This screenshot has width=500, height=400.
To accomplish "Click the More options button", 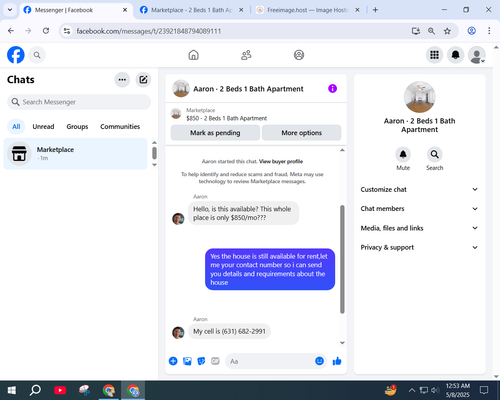I will point(301,133).
